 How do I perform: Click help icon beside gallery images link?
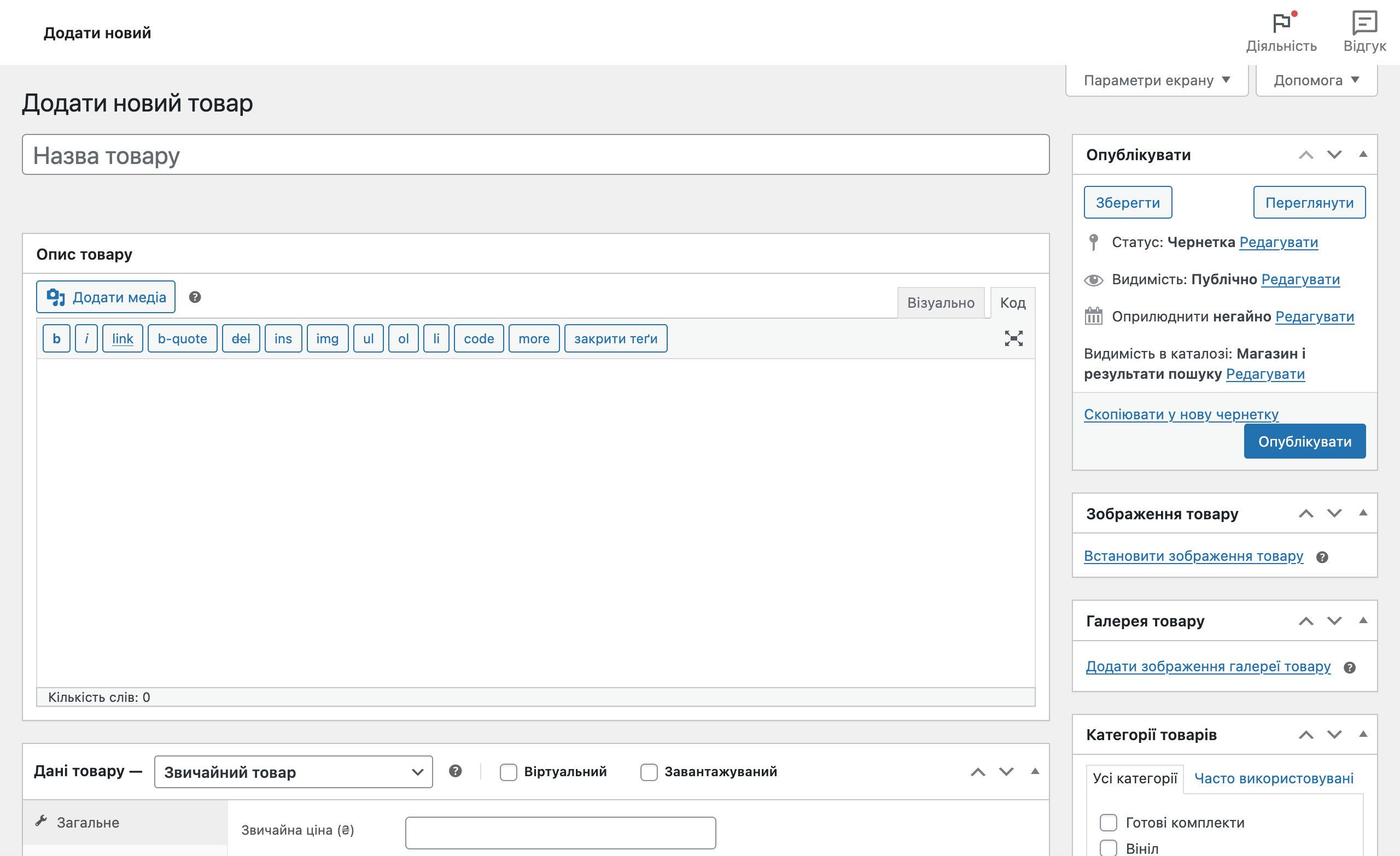[1350, 668]
